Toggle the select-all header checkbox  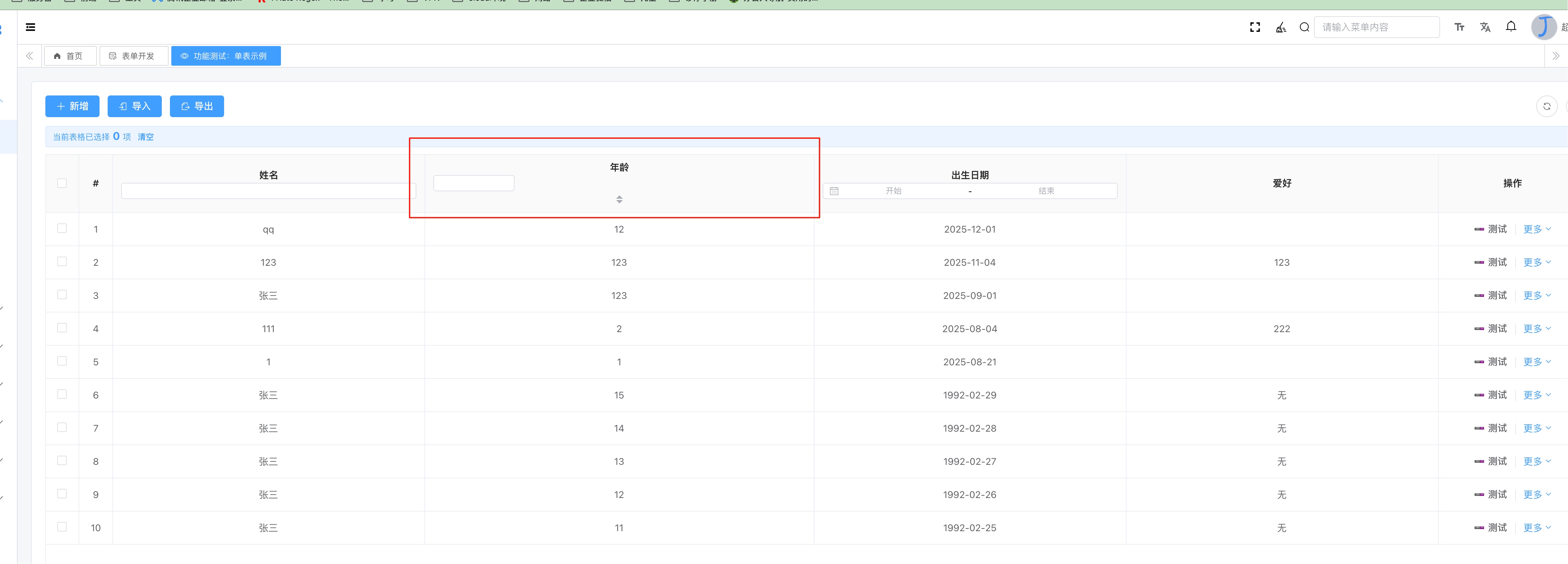62,183
